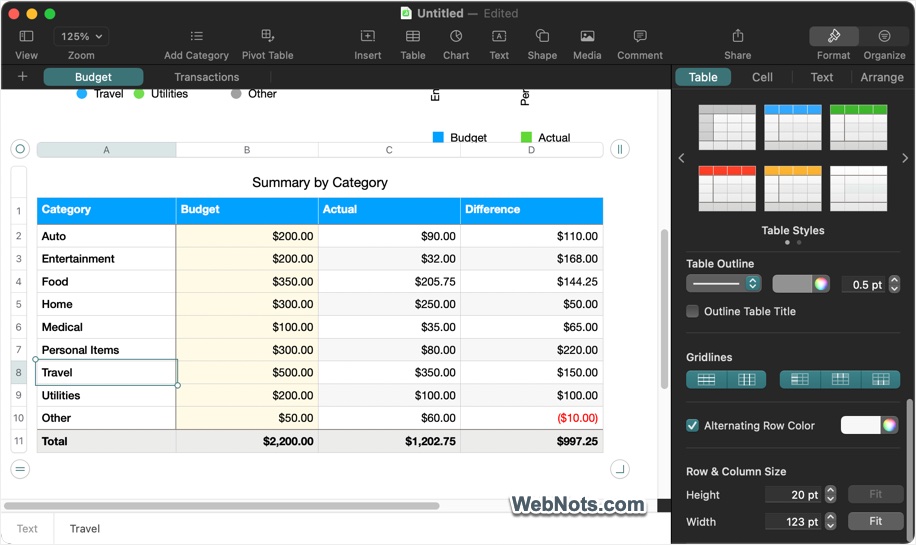Viewport: 916px width, 545px height.
Task: Select the gray table style thumbnail
Action: (x=727, y=127)
